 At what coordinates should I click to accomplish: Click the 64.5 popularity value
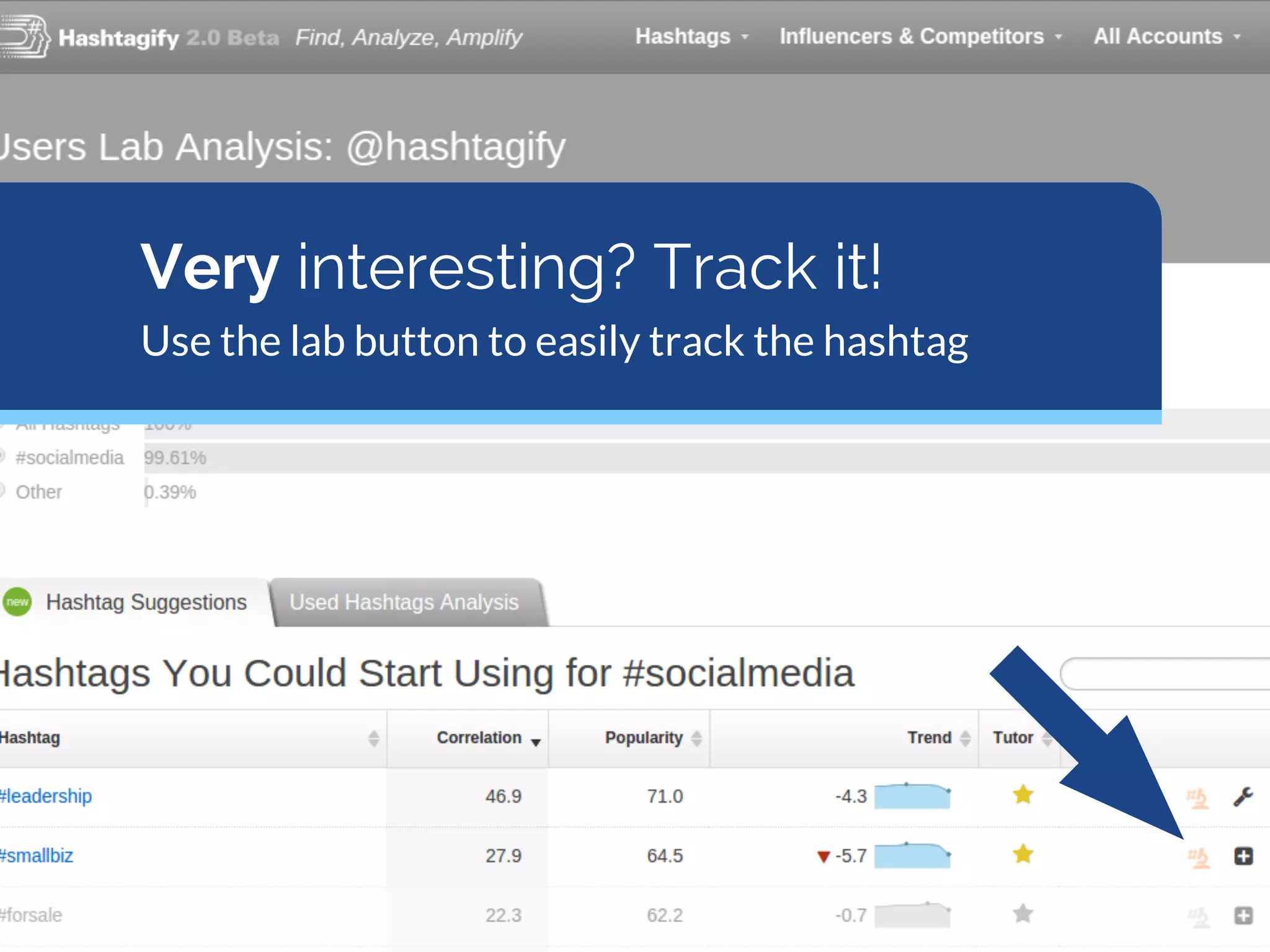click(665, 856)
